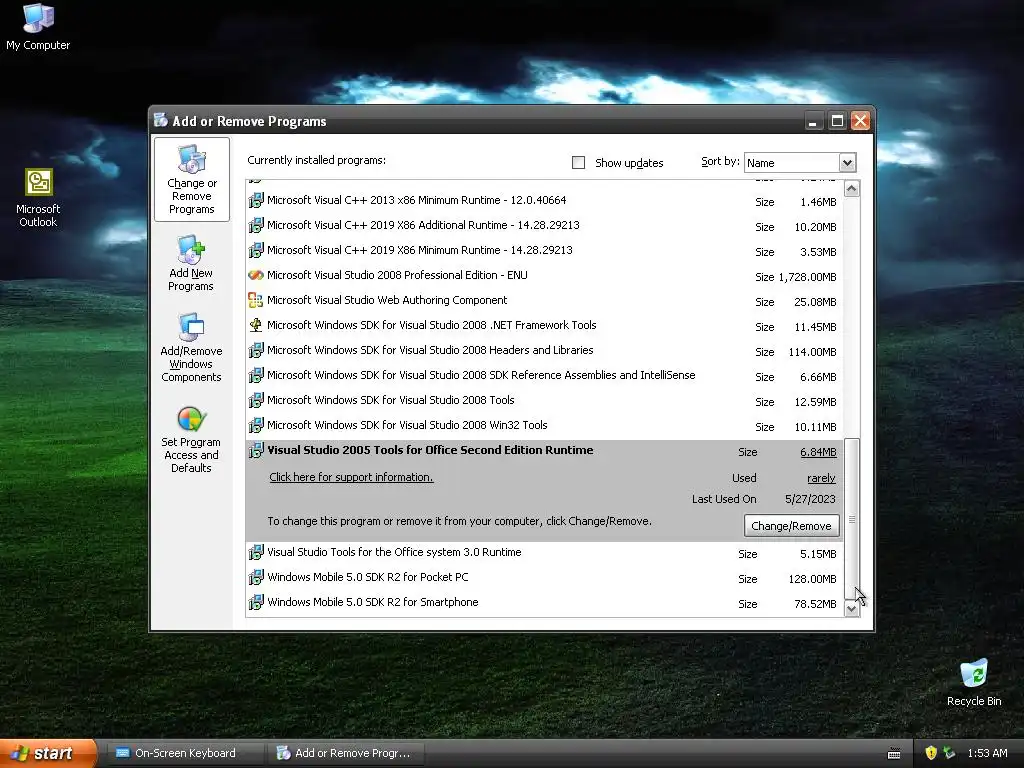Click Visual Studio Web Authoring Component icon
Screen dimensions: 1024x768
pos(256,300)
